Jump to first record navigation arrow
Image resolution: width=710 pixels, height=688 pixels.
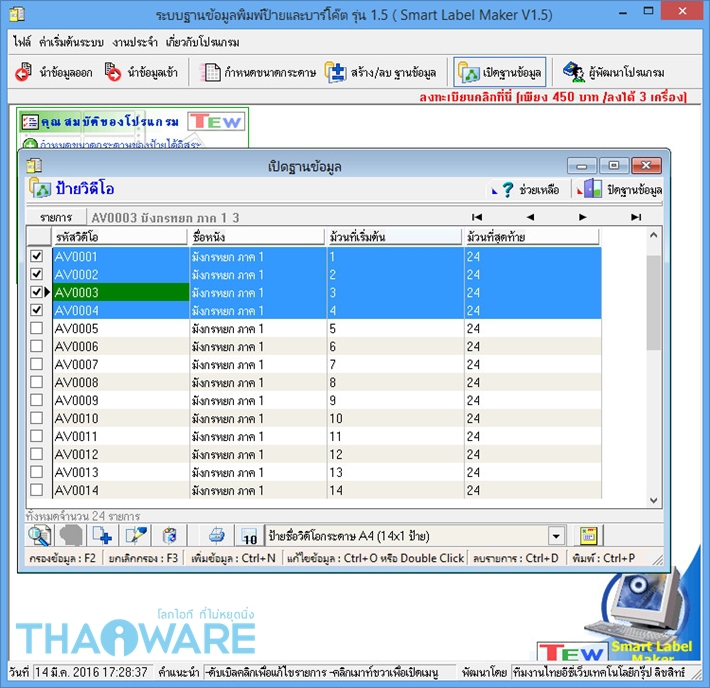(x=477, y=217)
